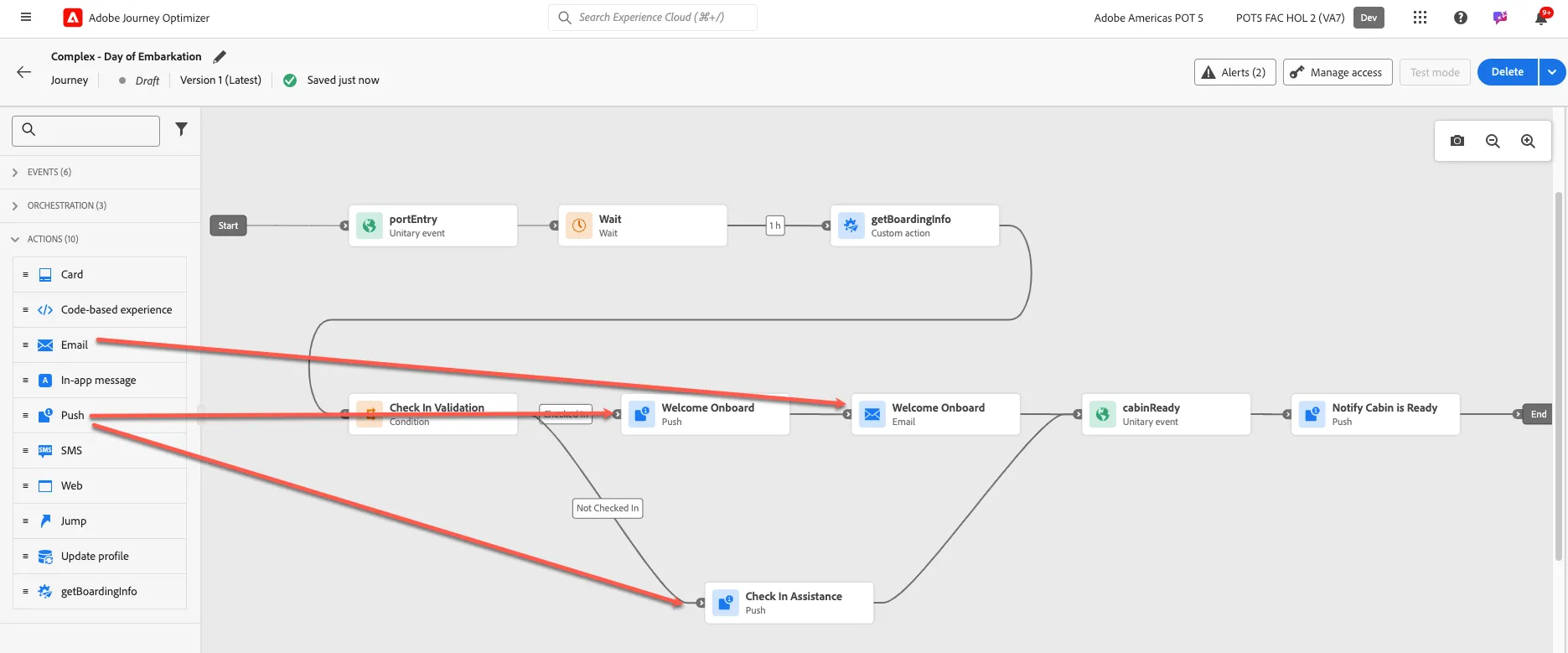
Task: Select the Wait node on canvas
Action: click(x=643, y=225)
